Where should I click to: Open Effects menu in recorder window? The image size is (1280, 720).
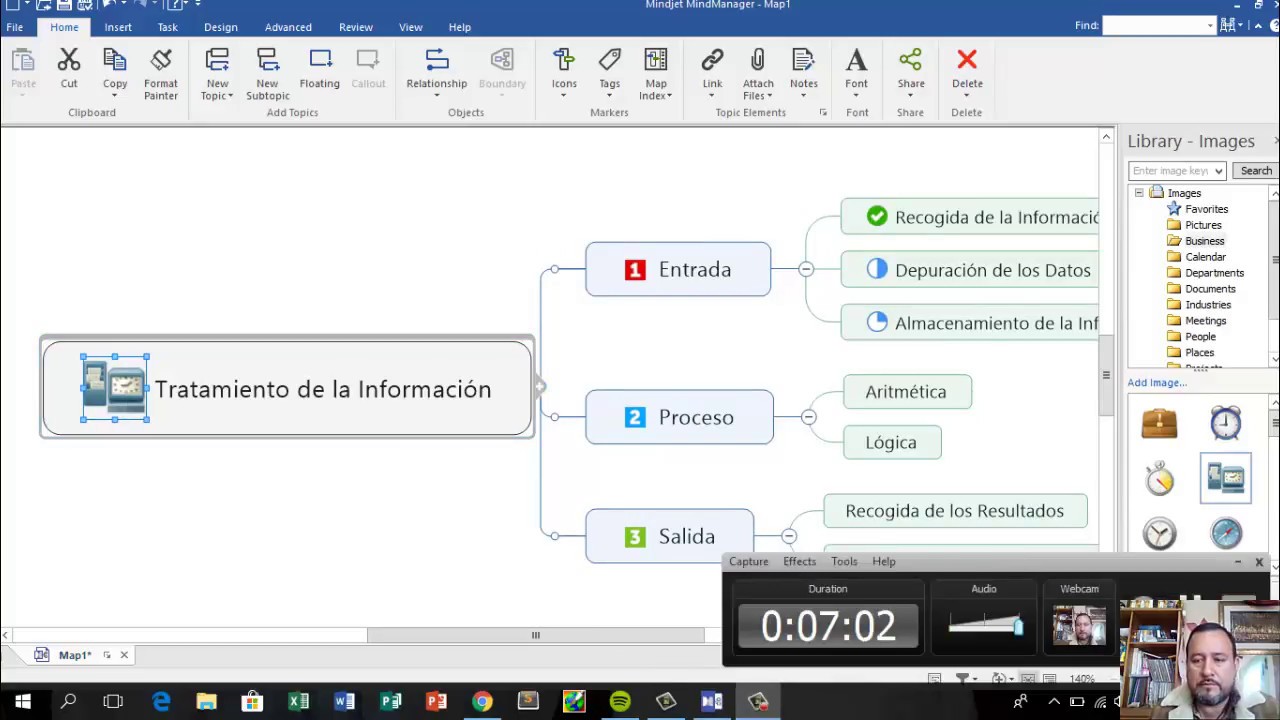pos(799,561)
